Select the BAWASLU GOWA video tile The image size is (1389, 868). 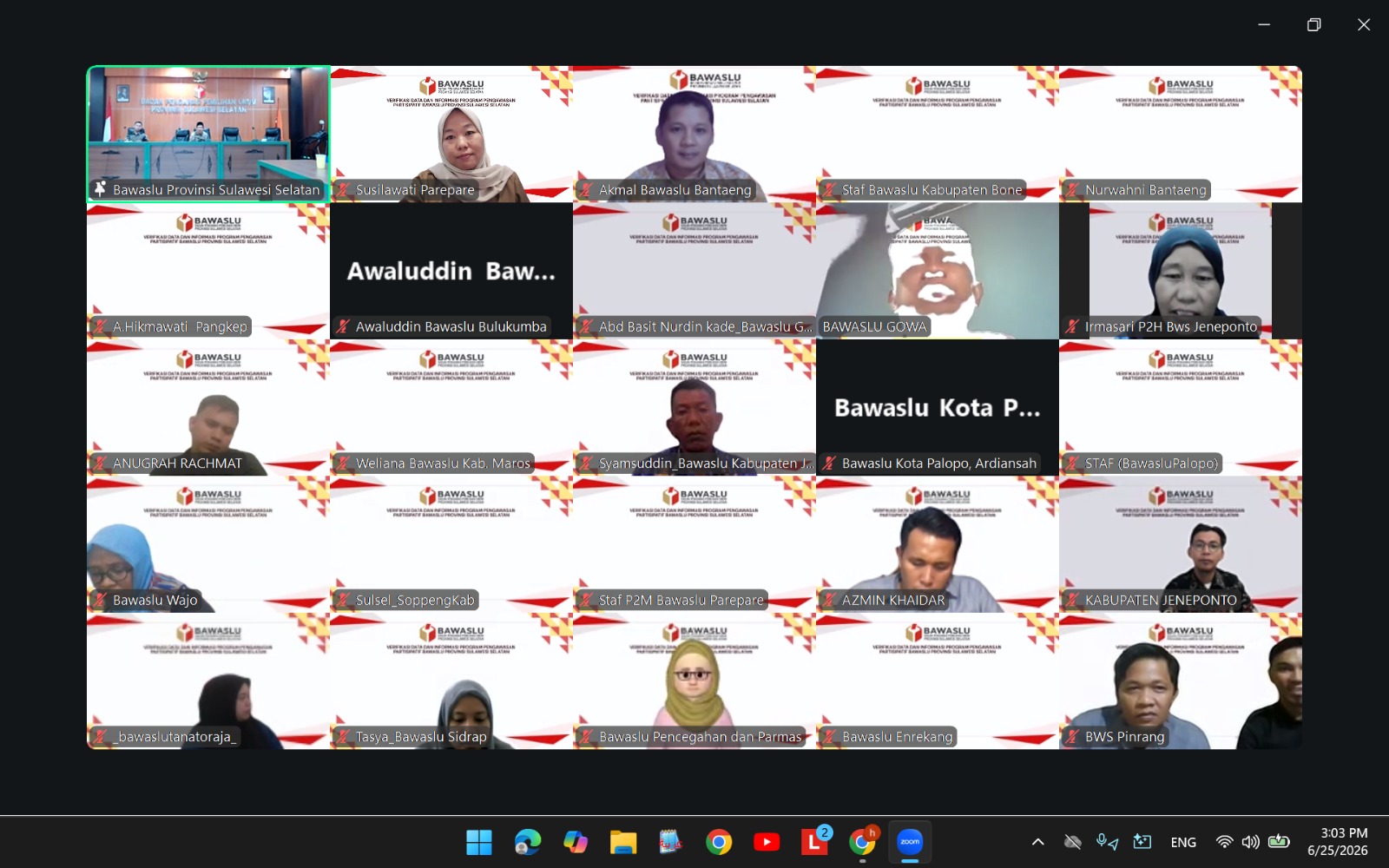click(x=938, y=271)
